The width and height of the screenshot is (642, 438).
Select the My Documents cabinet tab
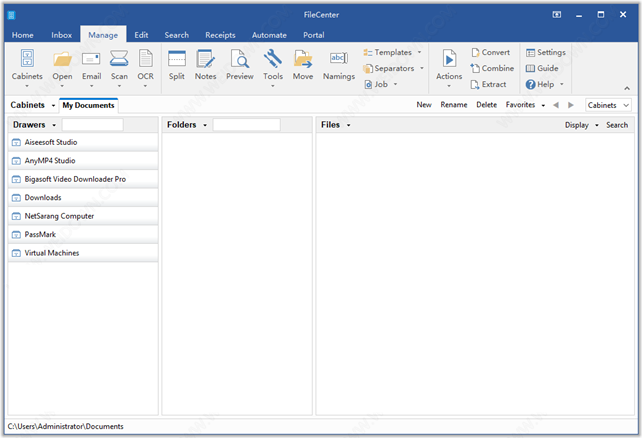coord(88,106)
